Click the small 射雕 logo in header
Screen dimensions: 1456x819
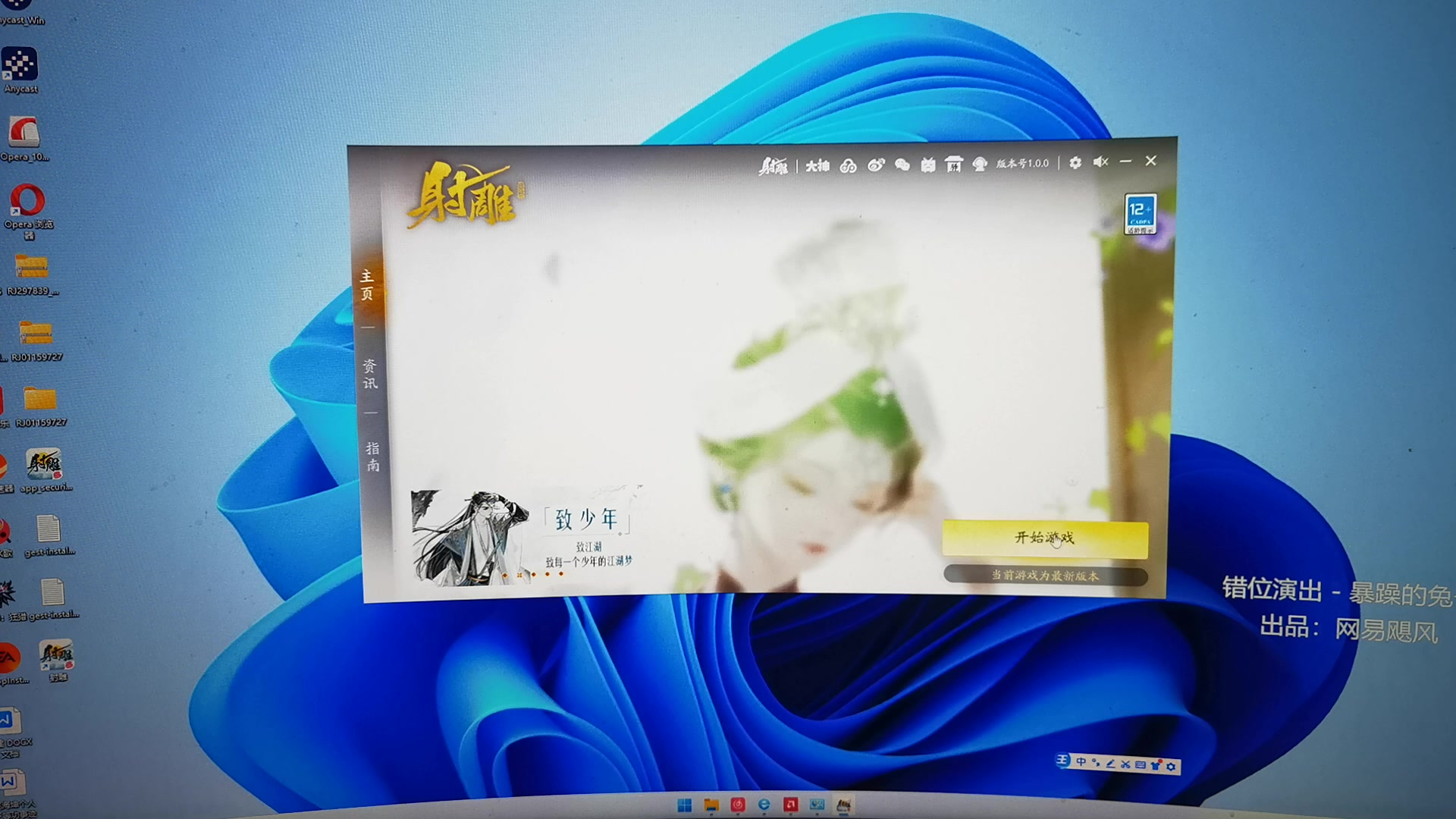click(773, 166)
